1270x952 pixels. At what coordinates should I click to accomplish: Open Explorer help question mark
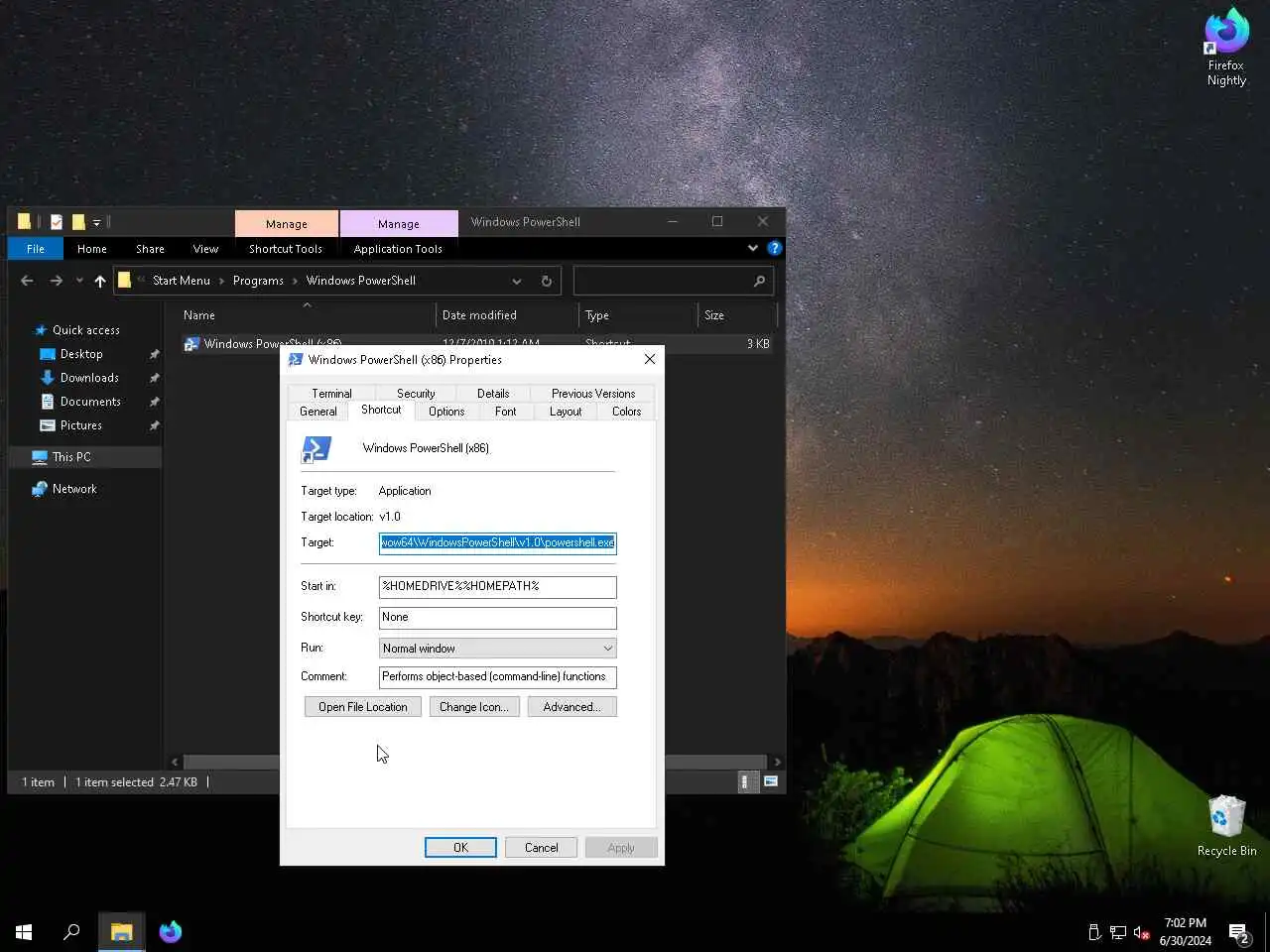click(x=775, y=248)
